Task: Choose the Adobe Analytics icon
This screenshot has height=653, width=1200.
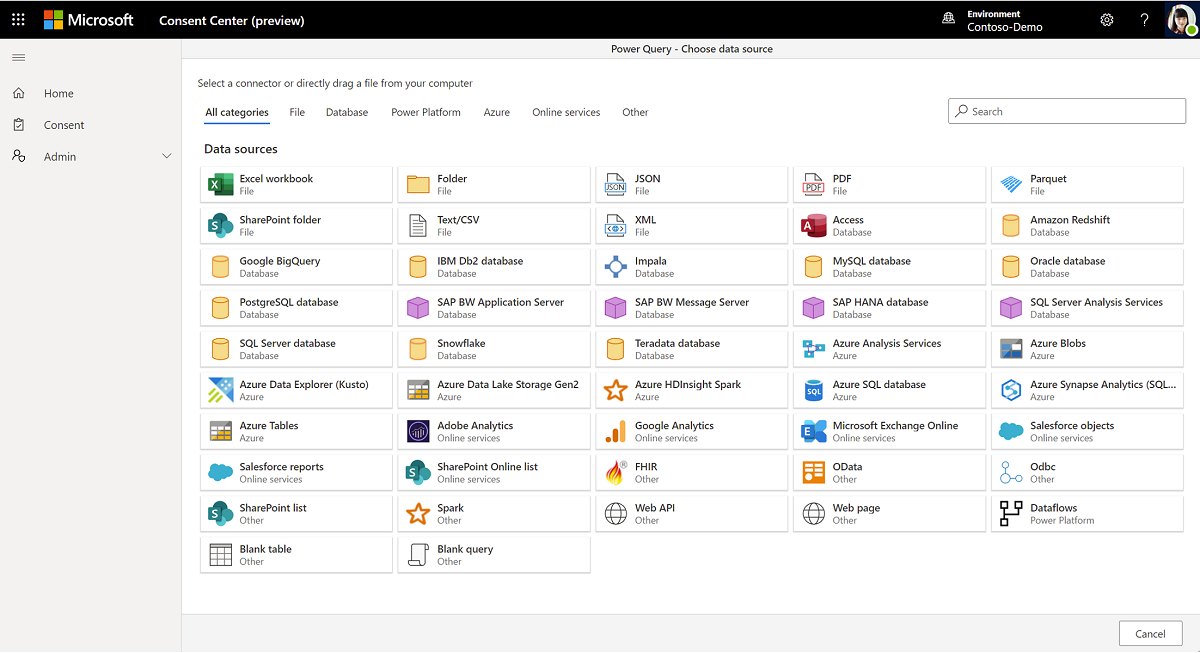Action: [418, 431]
